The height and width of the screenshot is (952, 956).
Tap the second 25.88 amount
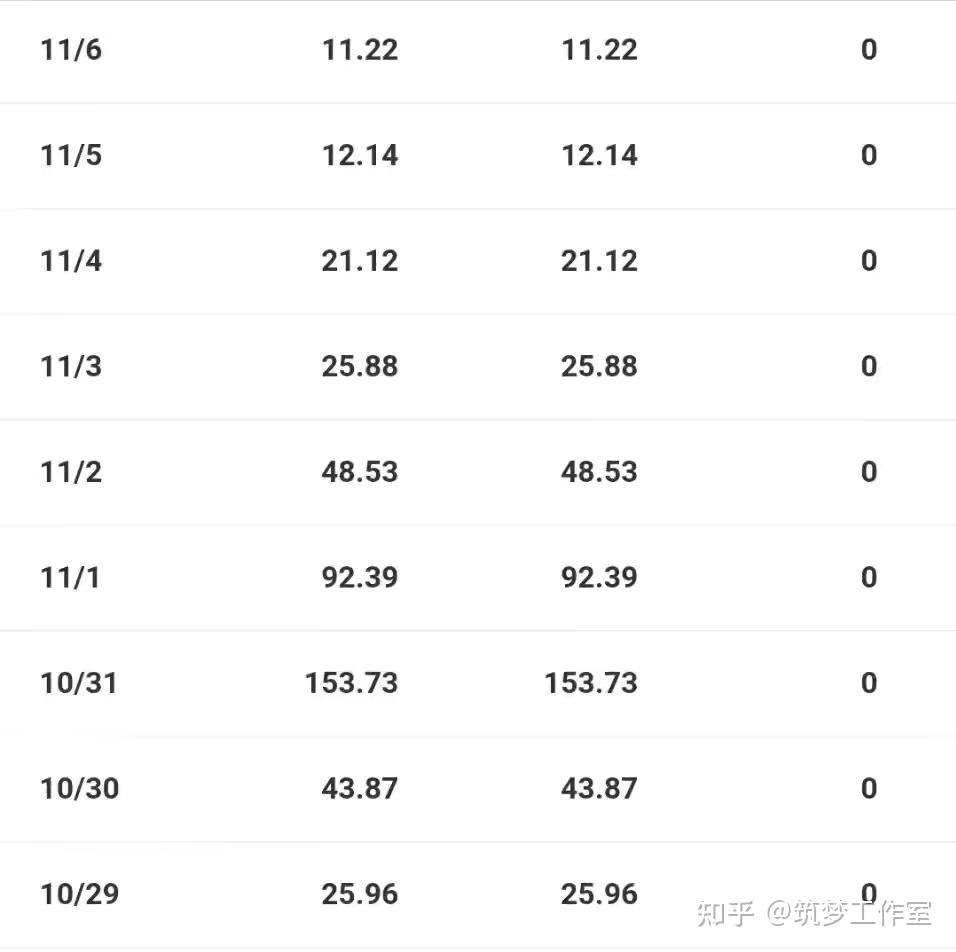coord(599,366)
